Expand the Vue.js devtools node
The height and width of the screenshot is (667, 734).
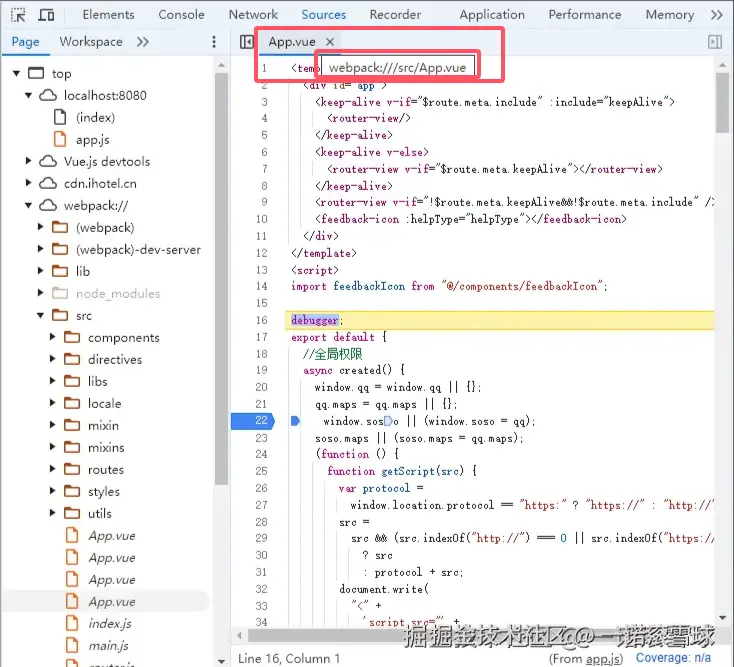(29, 161)
